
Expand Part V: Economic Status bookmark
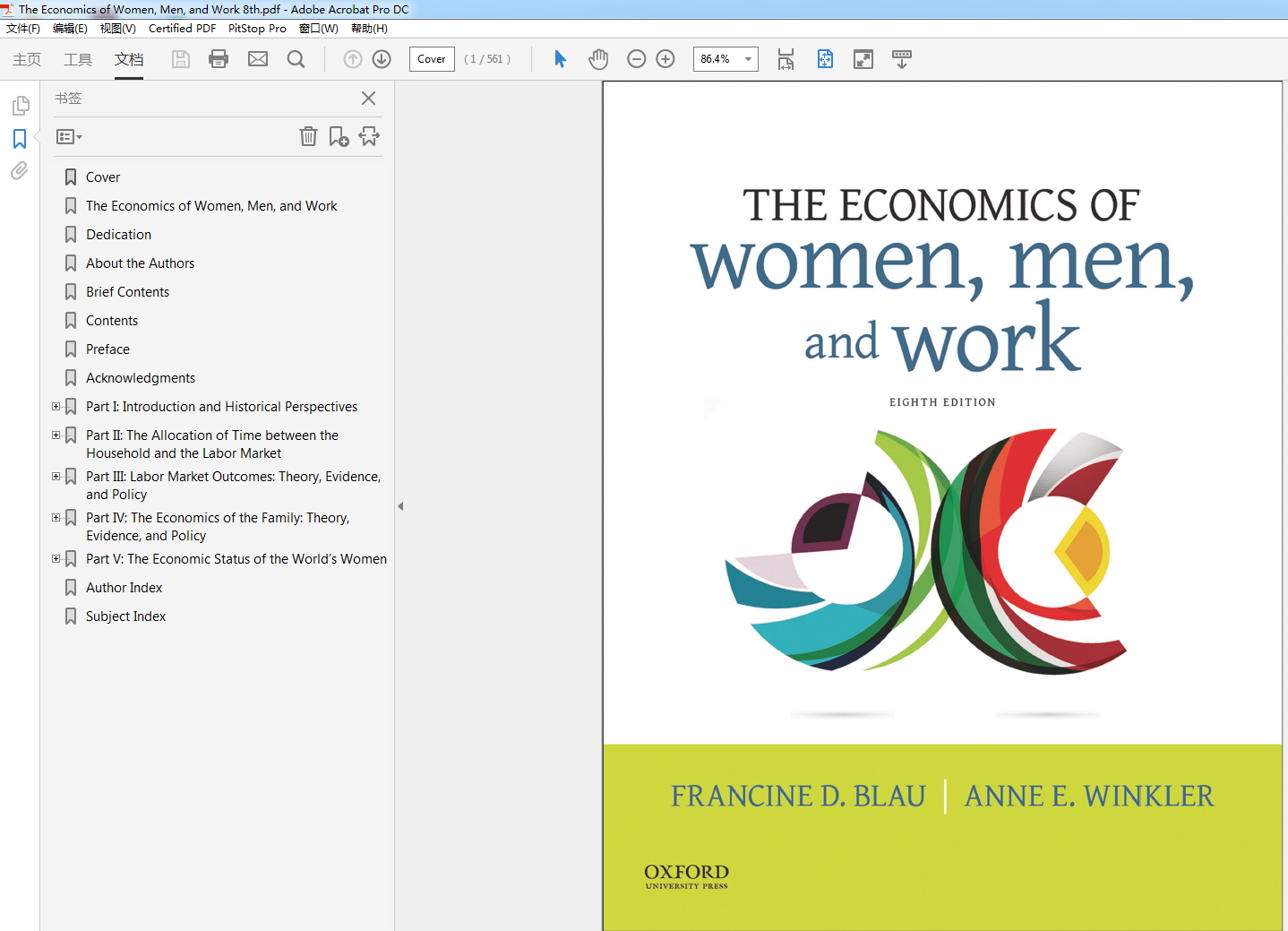[56, 559]
